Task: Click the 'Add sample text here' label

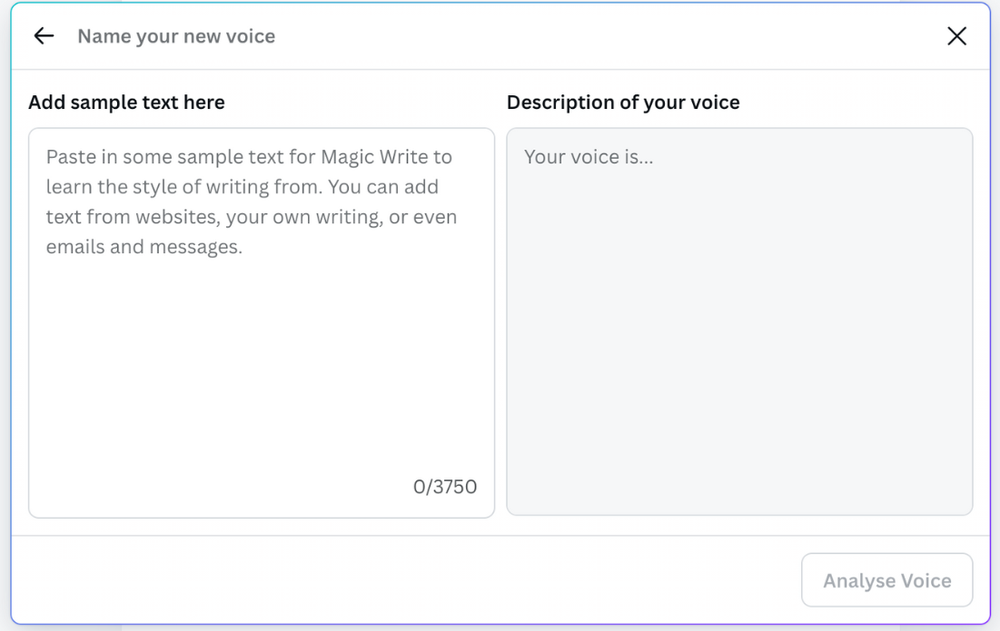Action: 126,102
